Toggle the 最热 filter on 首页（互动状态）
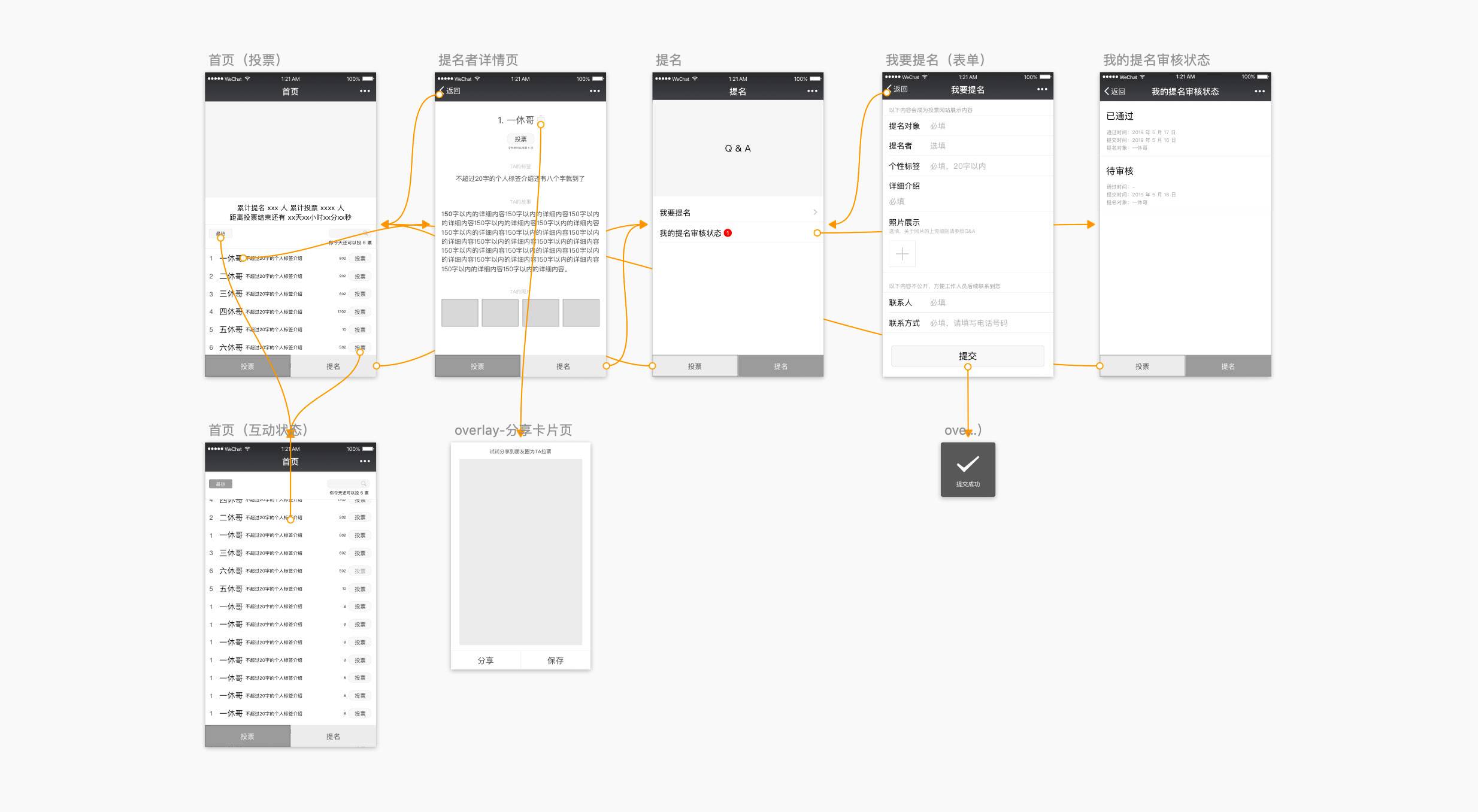Viewport: 1478px width, 812px height. click(x=220, y=484)
